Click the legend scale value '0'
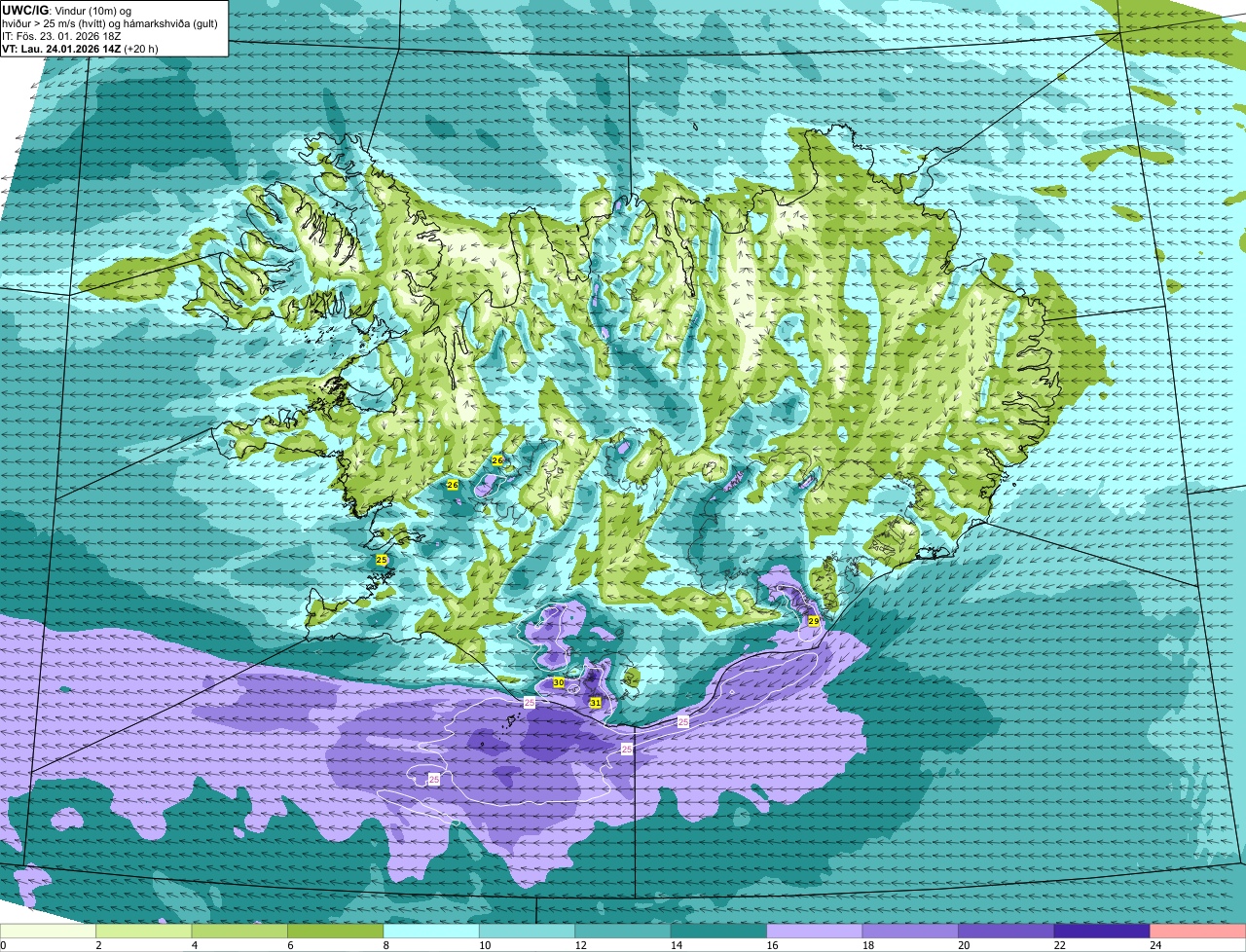The height and width of the screenshot is (952, 1246). click(x=3, y=945)
